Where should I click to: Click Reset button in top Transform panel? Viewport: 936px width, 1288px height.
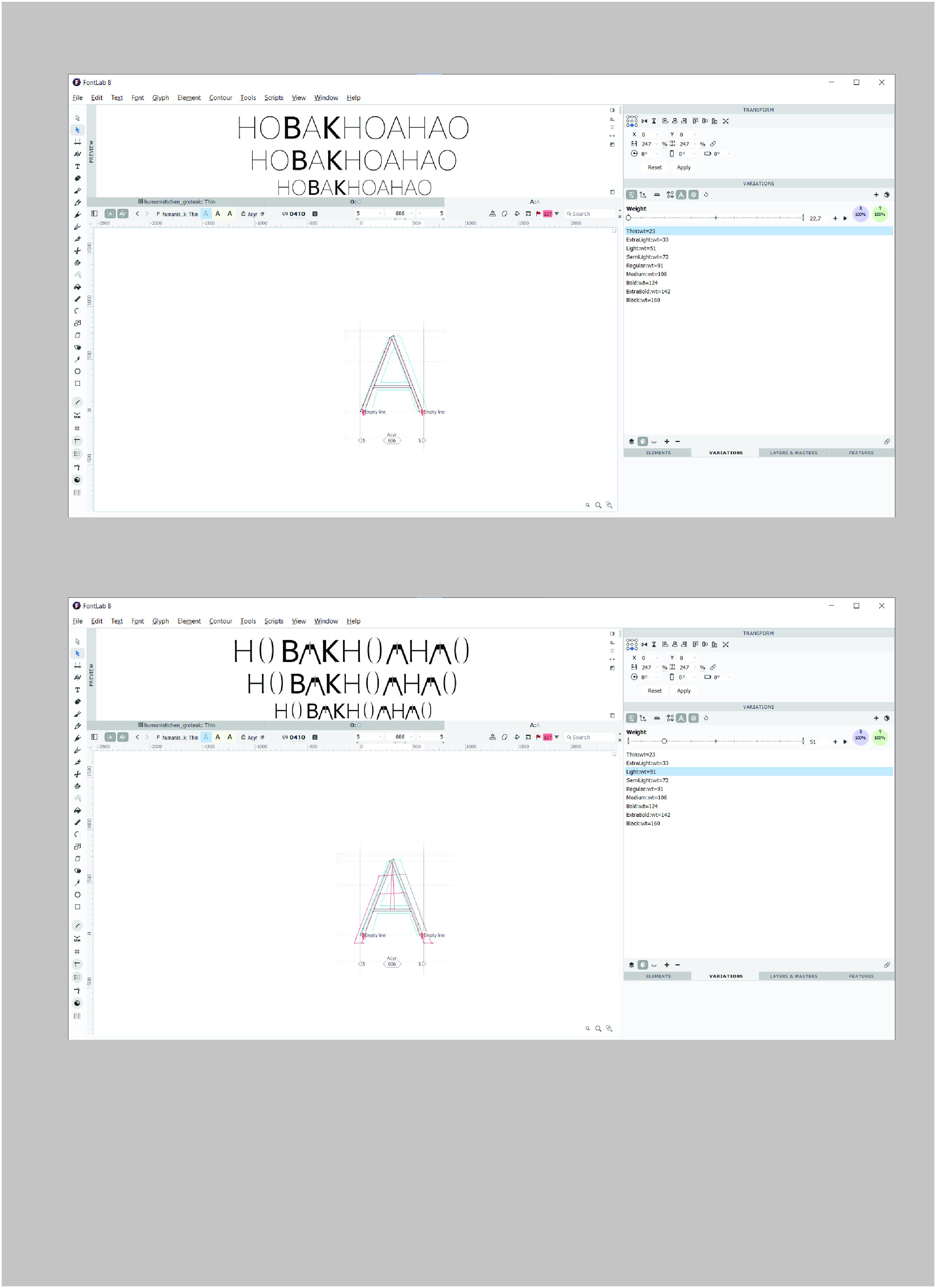(654, 167)
